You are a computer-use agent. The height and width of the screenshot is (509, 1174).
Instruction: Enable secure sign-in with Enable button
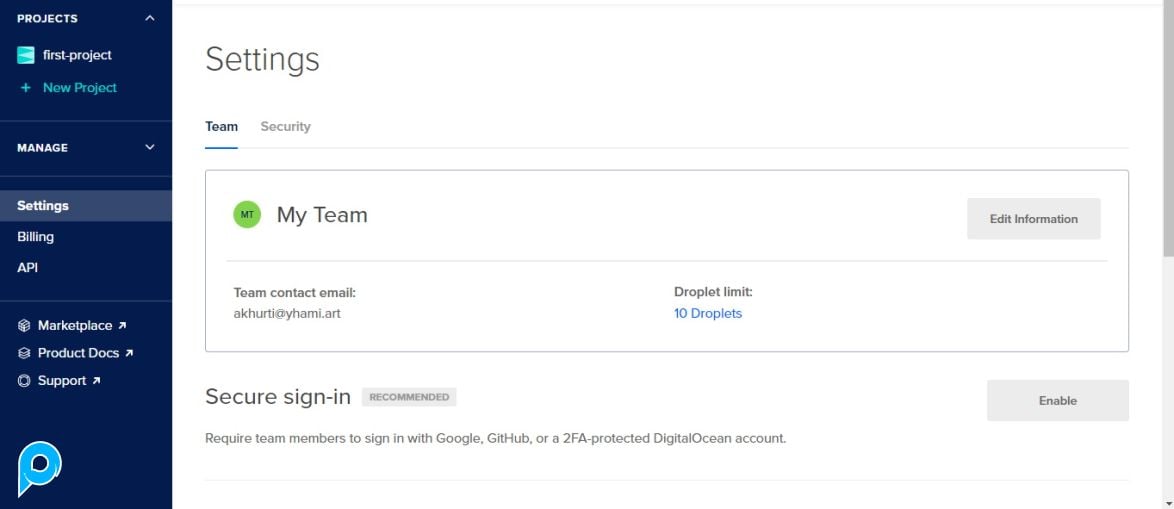pos(1057,401)
